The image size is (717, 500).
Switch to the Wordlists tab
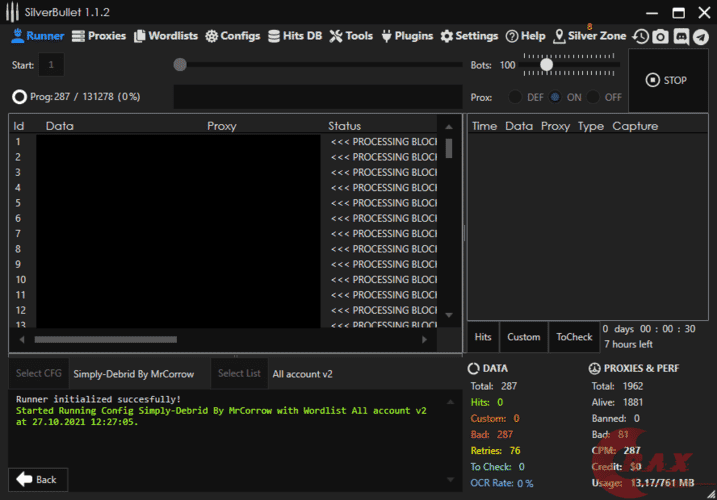tap(165, 36)
